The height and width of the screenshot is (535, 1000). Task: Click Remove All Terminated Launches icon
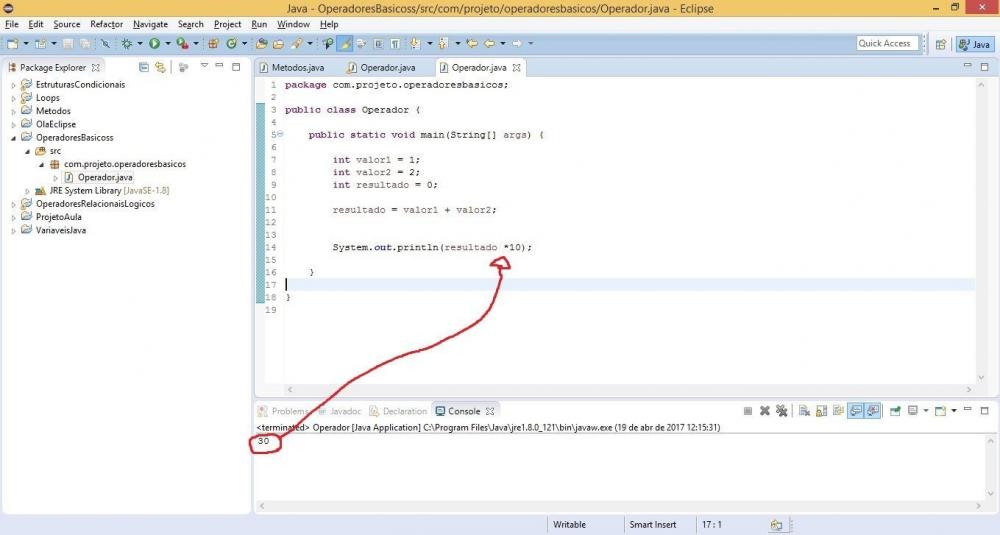782,411
